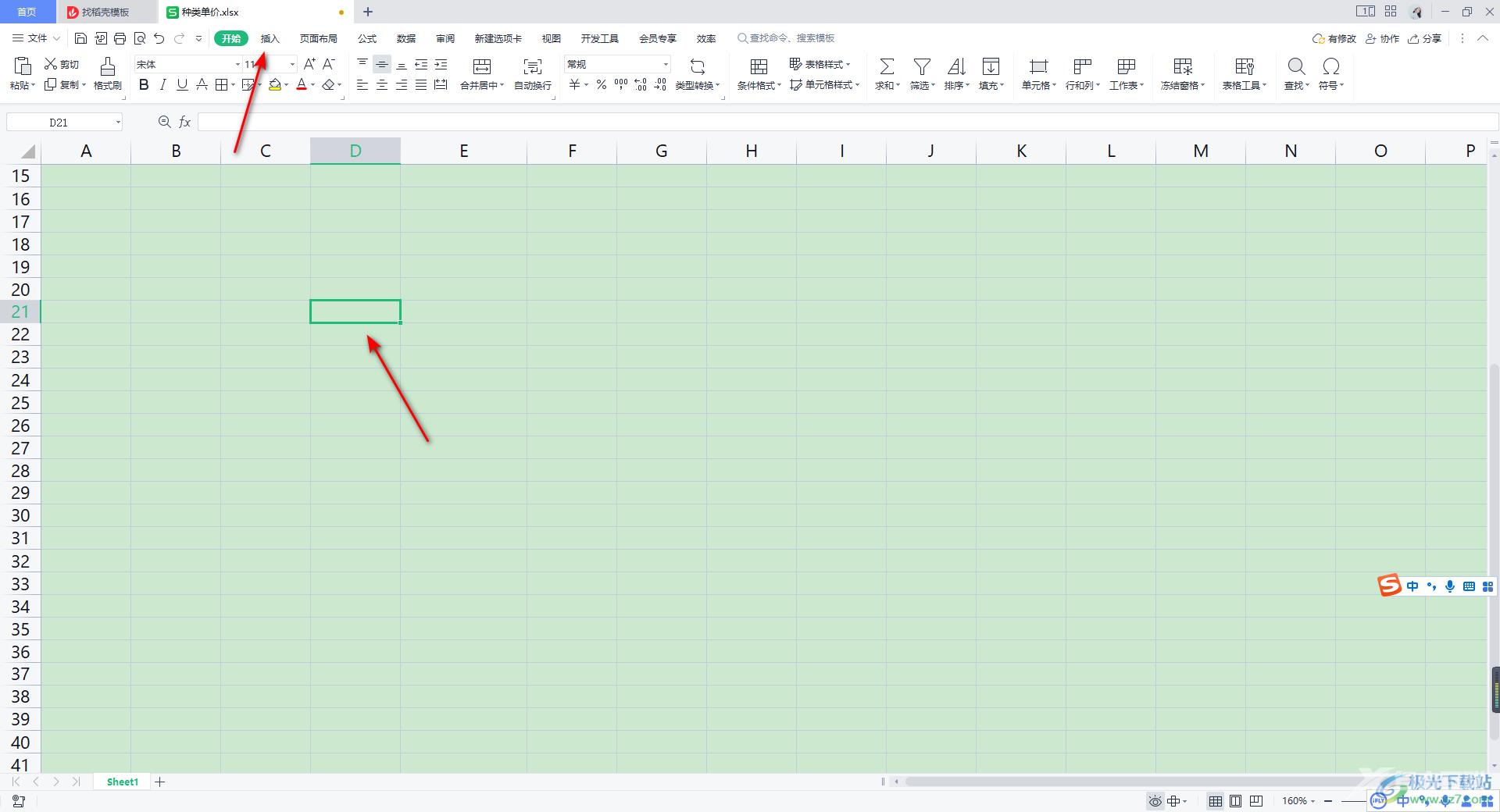Click the Collaborate (协作) button
Image resolution: width=1500 pixels, height=812 pixels.
tap(1382, 38)
